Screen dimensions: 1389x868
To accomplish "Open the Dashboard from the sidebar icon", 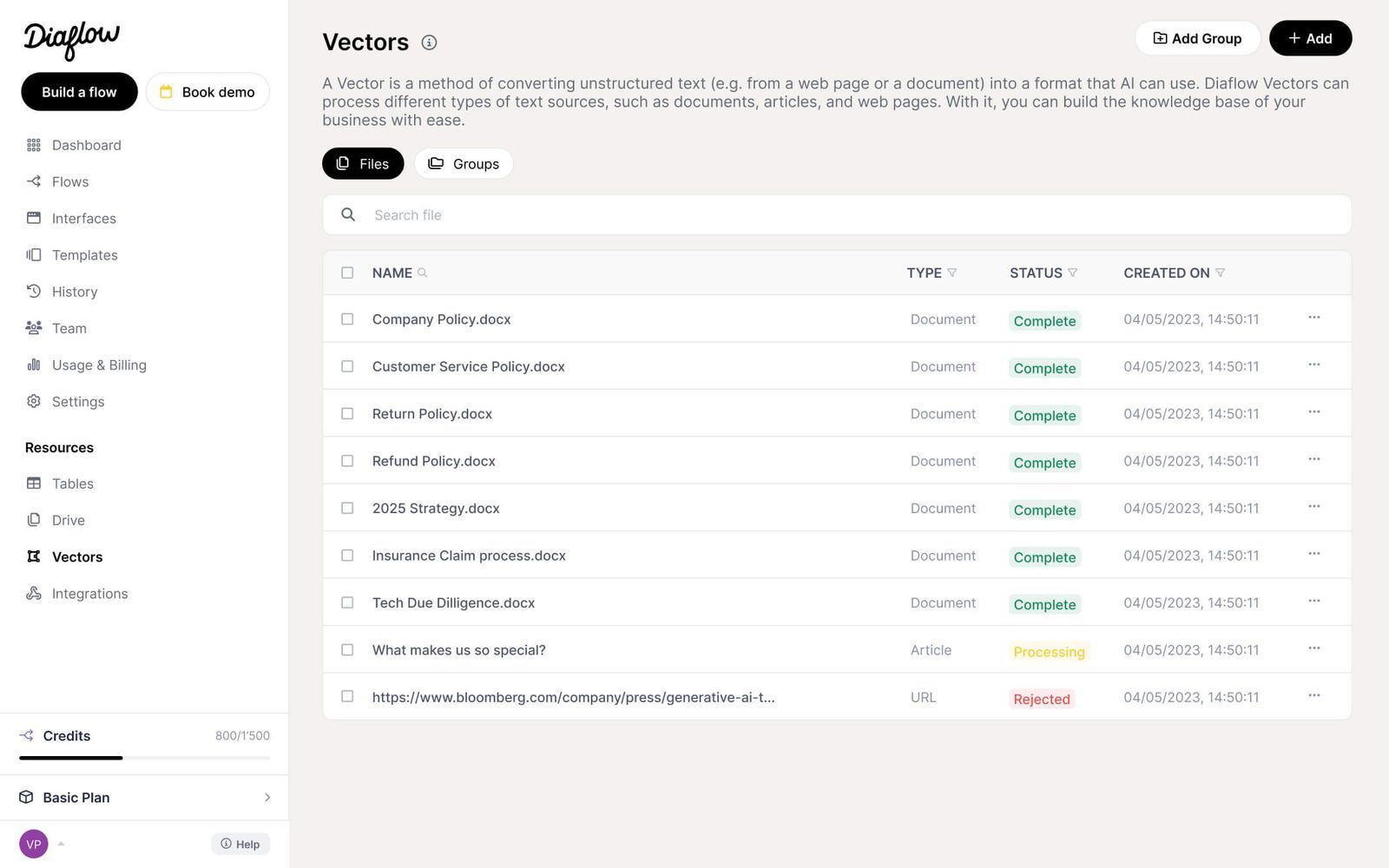I will click(x=34, y=145).
